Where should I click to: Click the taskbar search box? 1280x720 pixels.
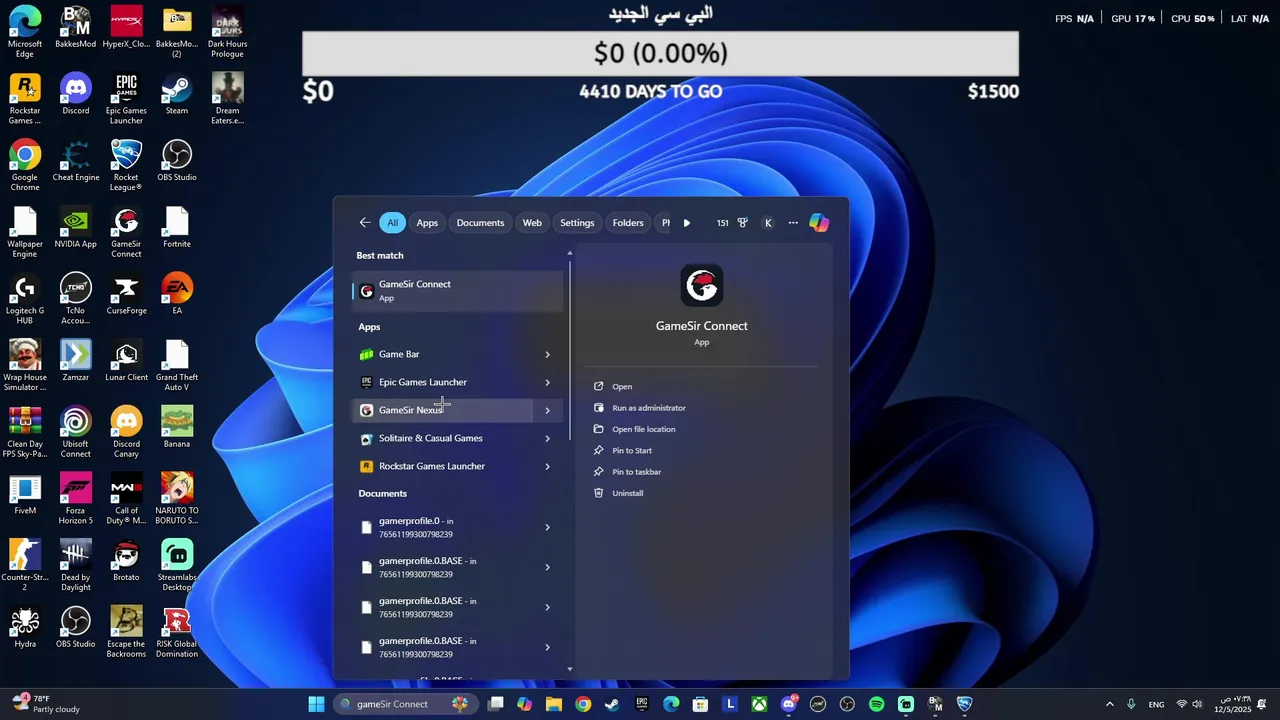(x=404, y=704)
